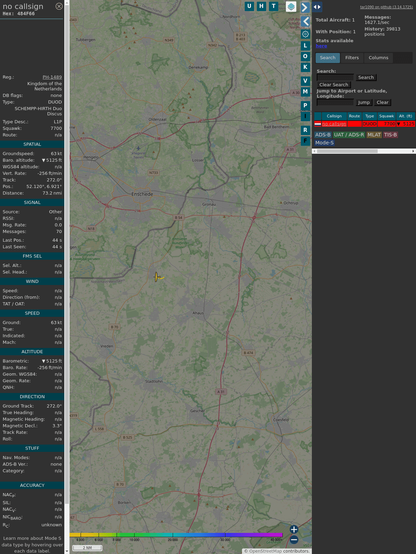Click the Search button beside search field
This screenshot has height=554, width=416.
pyautogui.click(x=366, y=77)
